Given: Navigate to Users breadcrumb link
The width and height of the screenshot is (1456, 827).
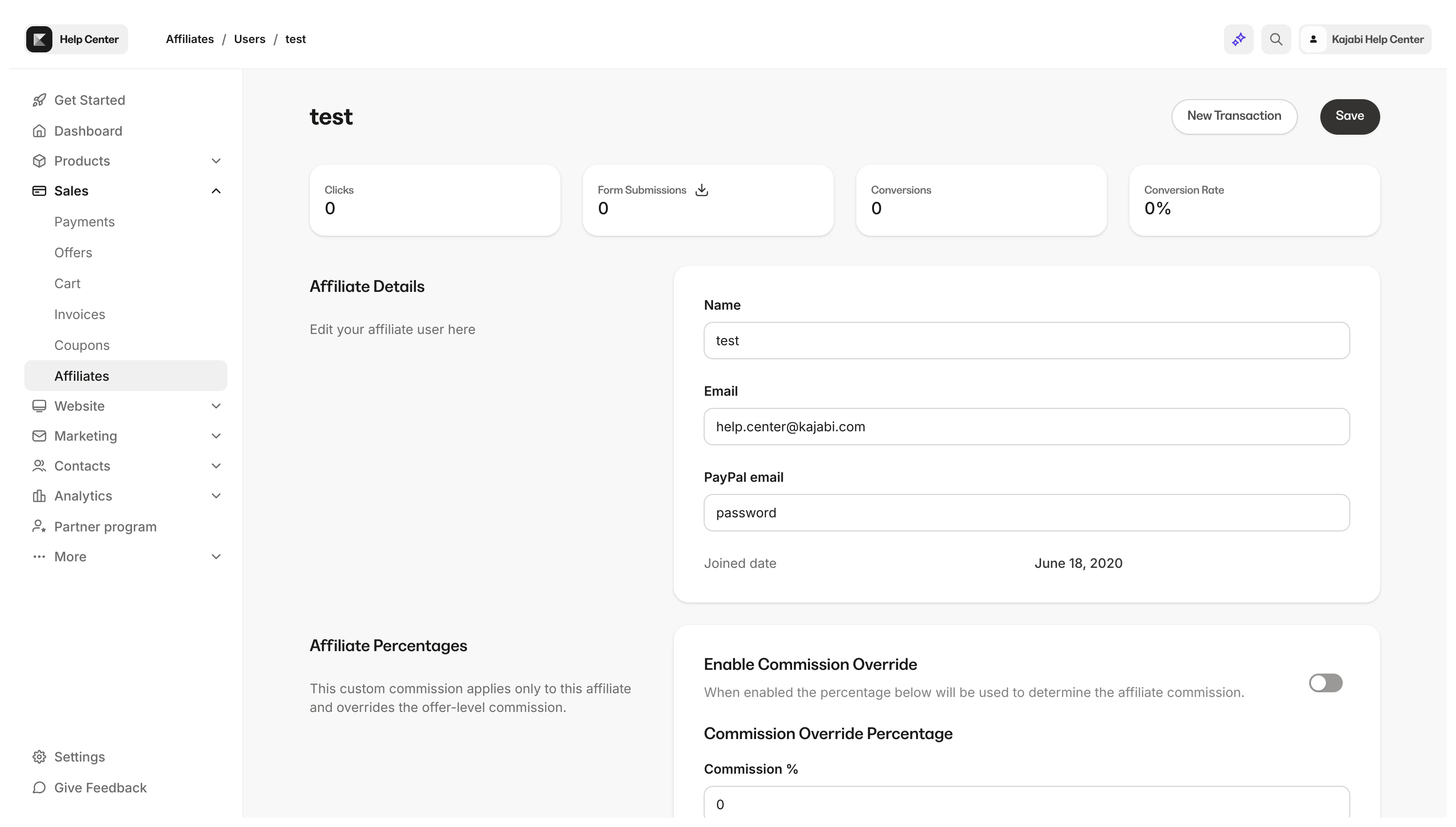Looking at the screenshot, I should pyautogui.click(x=249, y=39).
